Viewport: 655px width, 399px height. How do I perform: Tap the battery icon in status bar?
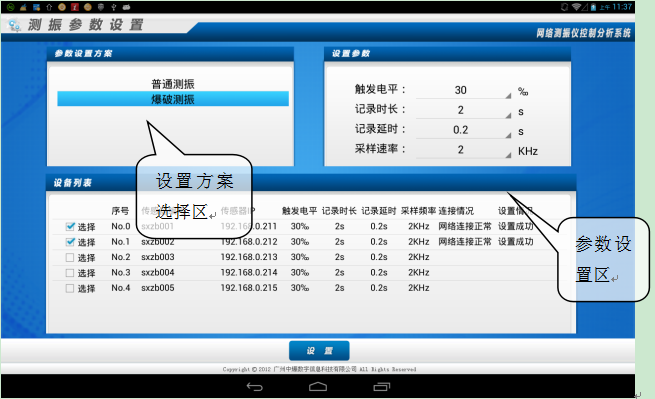tap(593, 7)
